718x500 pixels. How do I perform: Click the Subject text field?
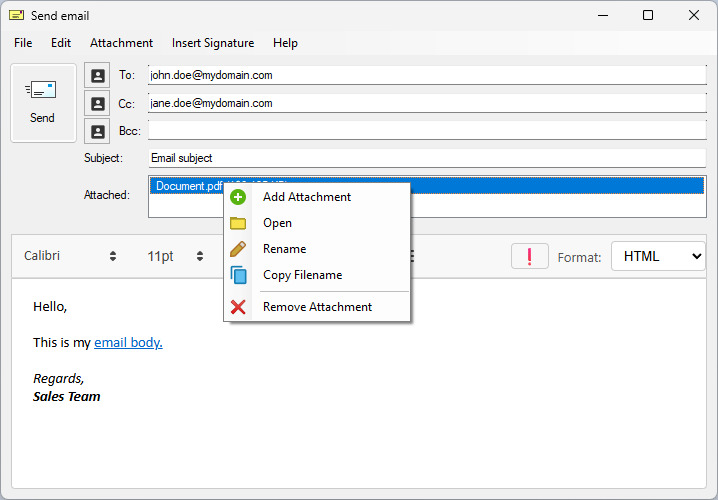click(427, 158)
